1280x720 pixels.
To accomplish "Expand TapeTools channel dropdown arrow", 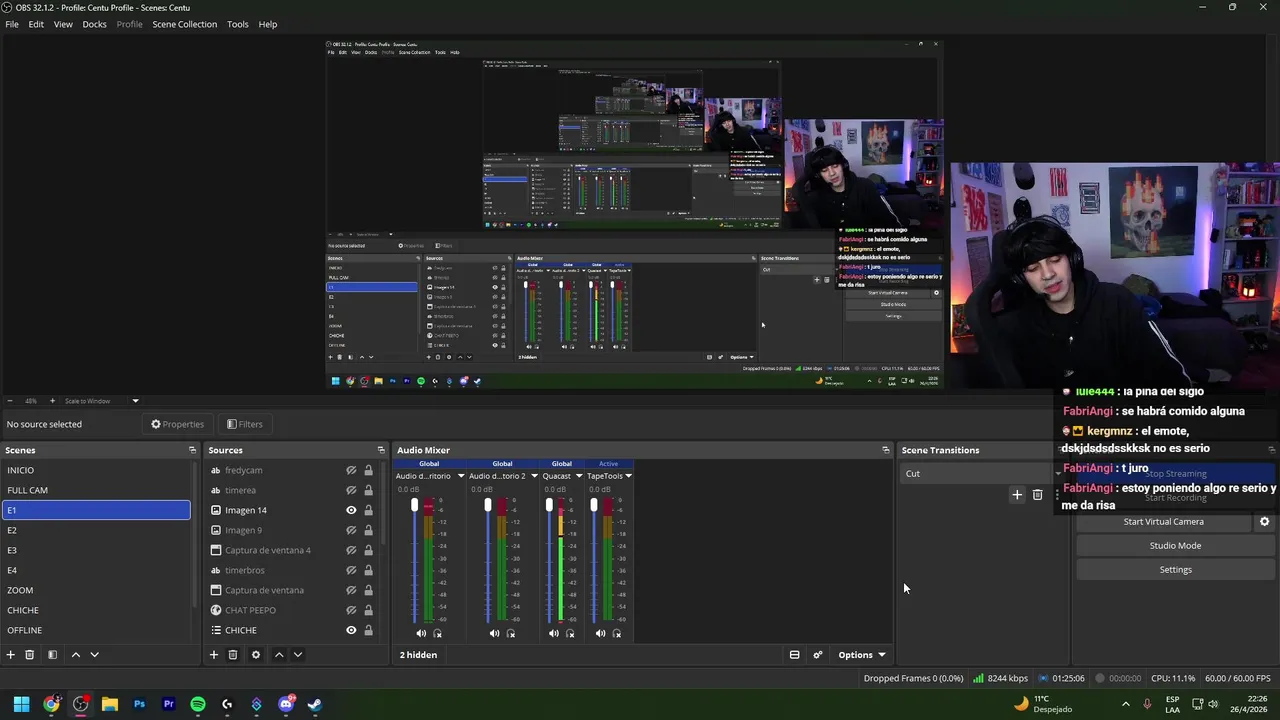I will click(628, 476).
